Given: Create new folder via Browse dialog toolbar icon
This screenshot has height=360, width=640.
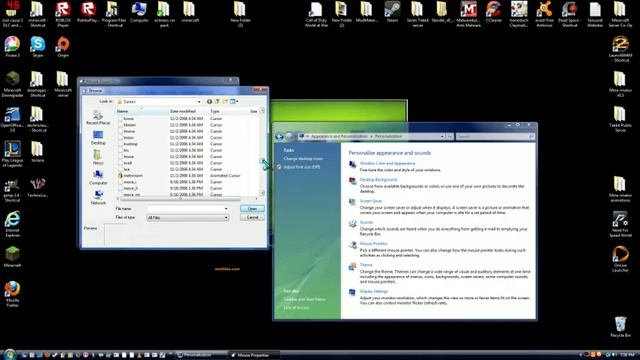Looking at the screenshot, I should 225,101.
